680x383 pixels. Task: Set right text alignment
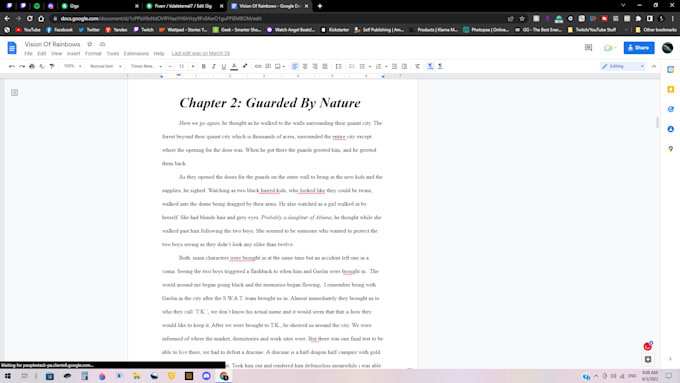pos(315,66)
